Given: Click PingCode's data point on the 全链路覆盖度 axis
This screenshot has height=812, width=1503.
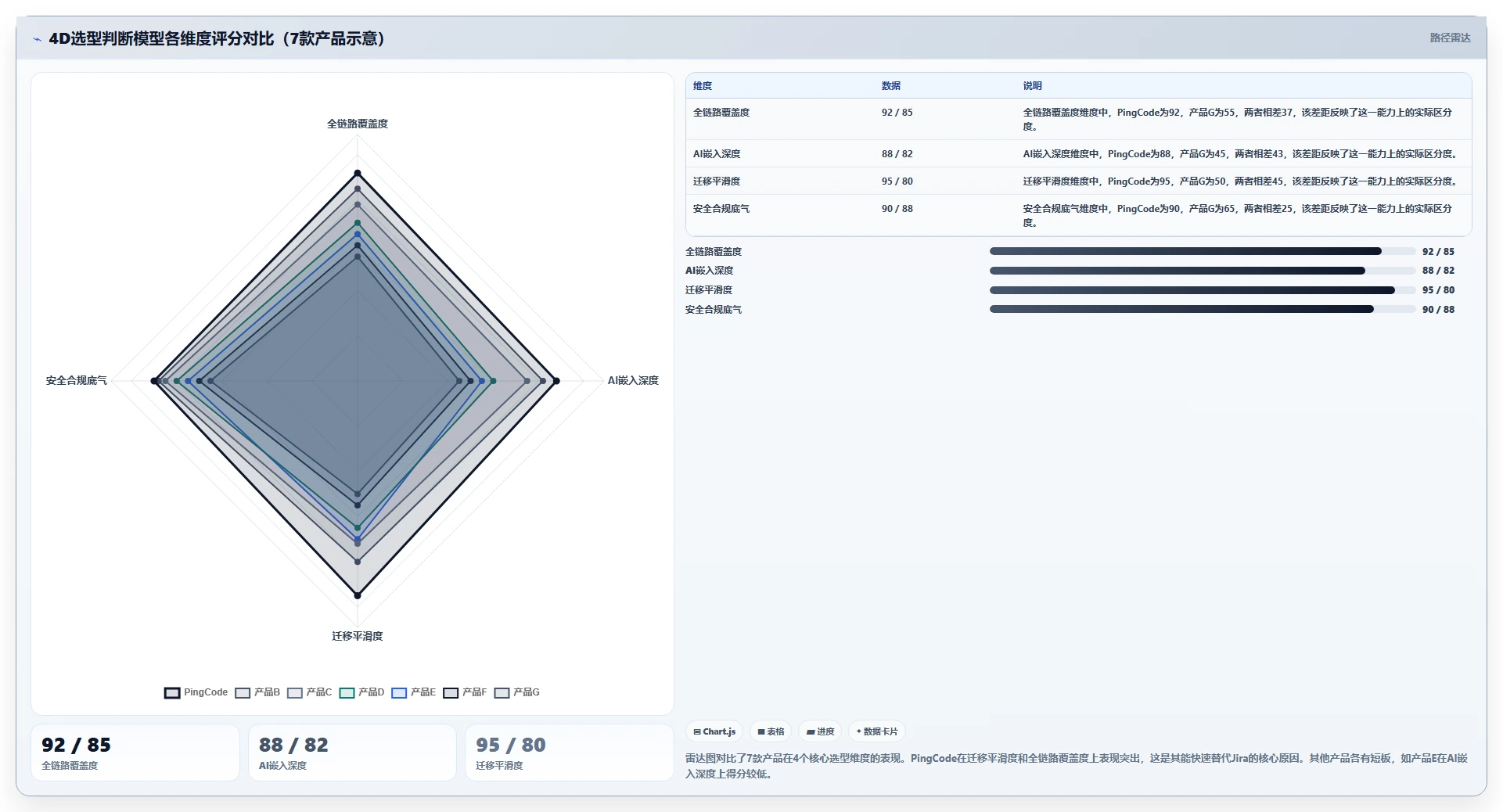Looking at the screenshot, I should [x=358, y=173].
